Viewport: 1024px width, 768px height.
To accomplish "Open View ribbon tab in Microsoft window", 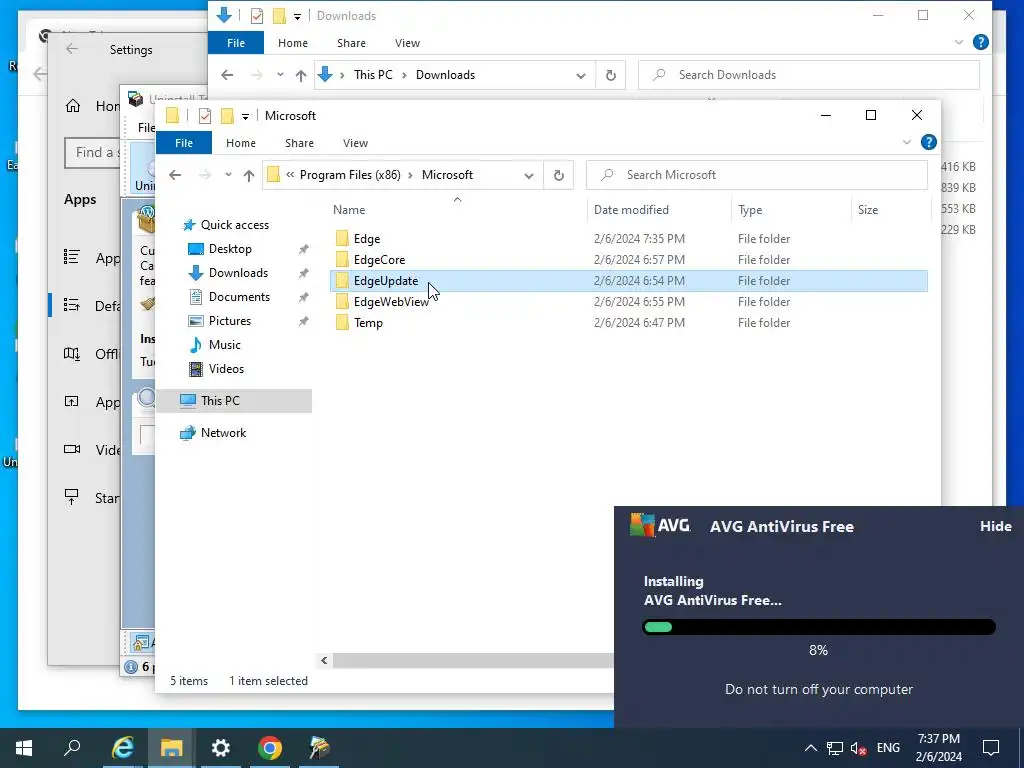I will 355,143.
